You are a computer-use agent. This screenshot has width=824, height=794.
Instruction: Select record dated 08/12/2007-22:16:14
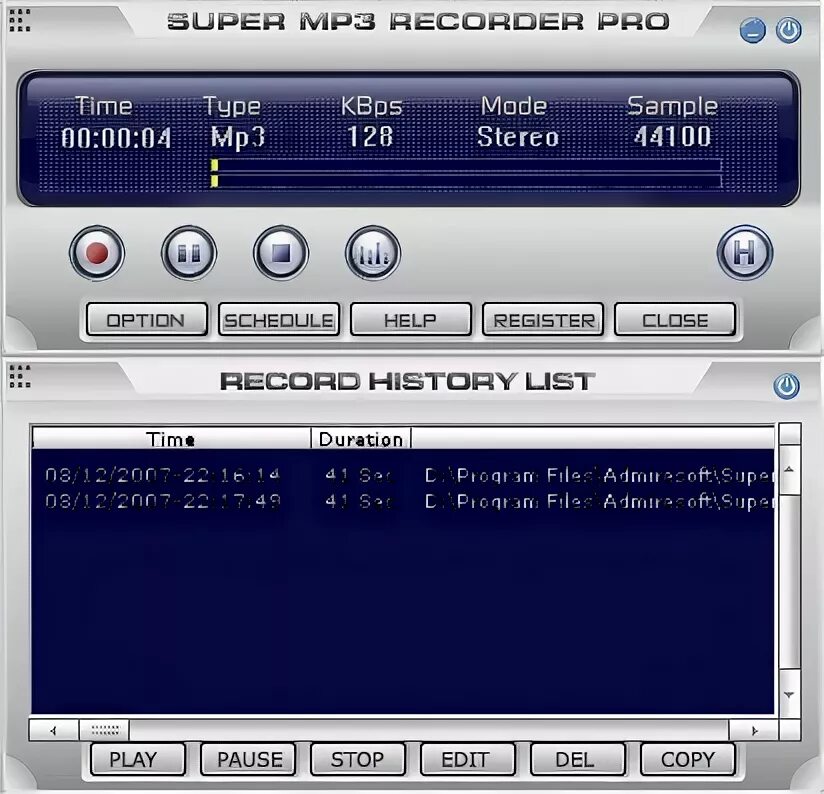[x=403, y=475]
